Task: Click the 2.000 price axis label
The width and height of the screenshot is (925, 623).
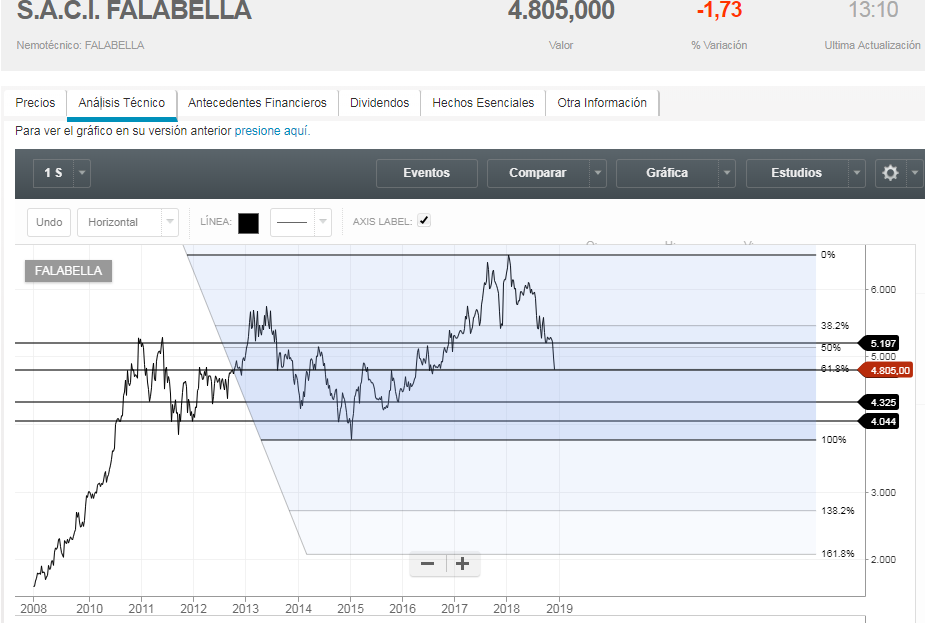Action: [x=883, y=559]
